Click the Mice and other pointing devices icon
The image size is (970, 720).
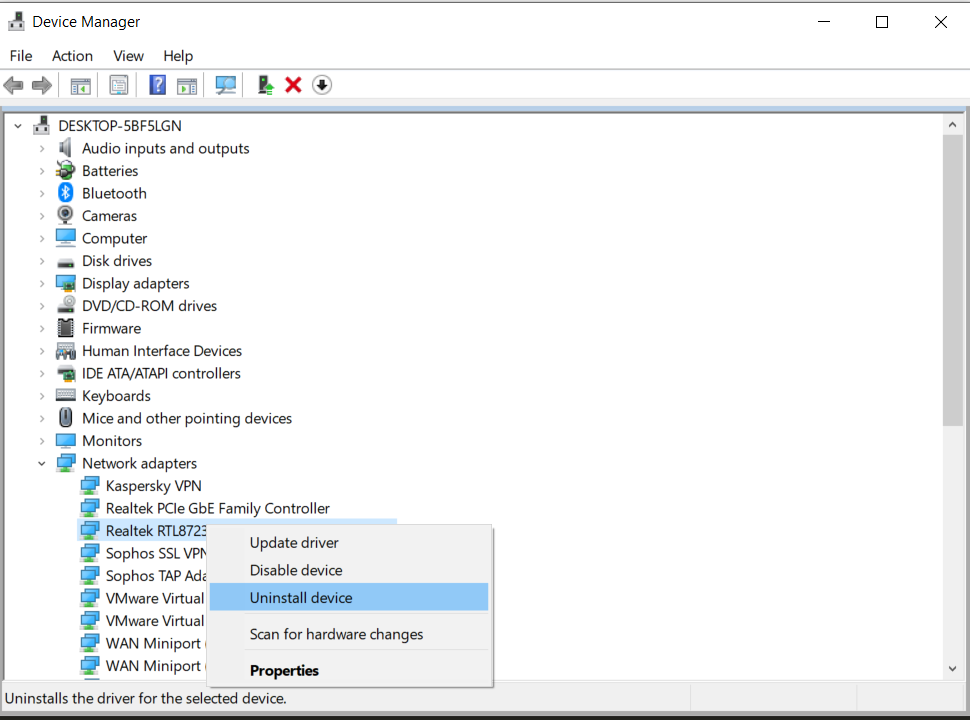pos(65,418)
